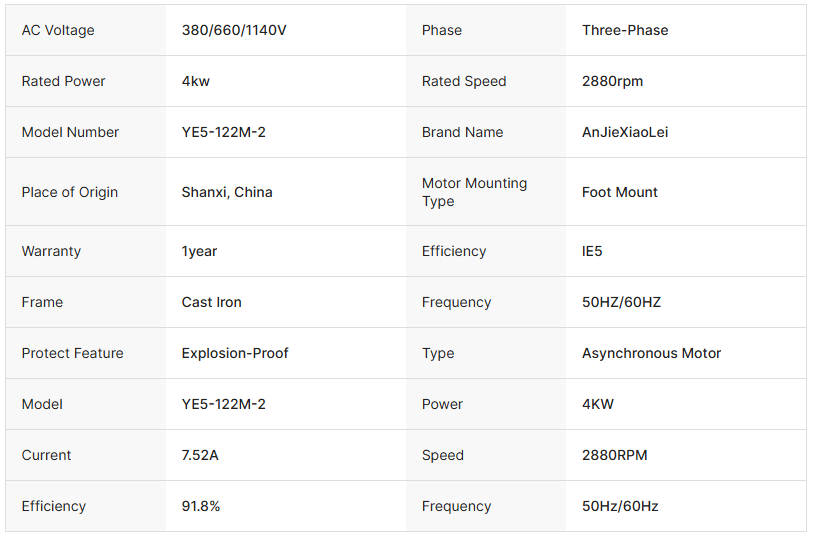Viewport: 814px width, 542px height.
Task: Select the "1year" warranty value
Action: pos(199,251)
